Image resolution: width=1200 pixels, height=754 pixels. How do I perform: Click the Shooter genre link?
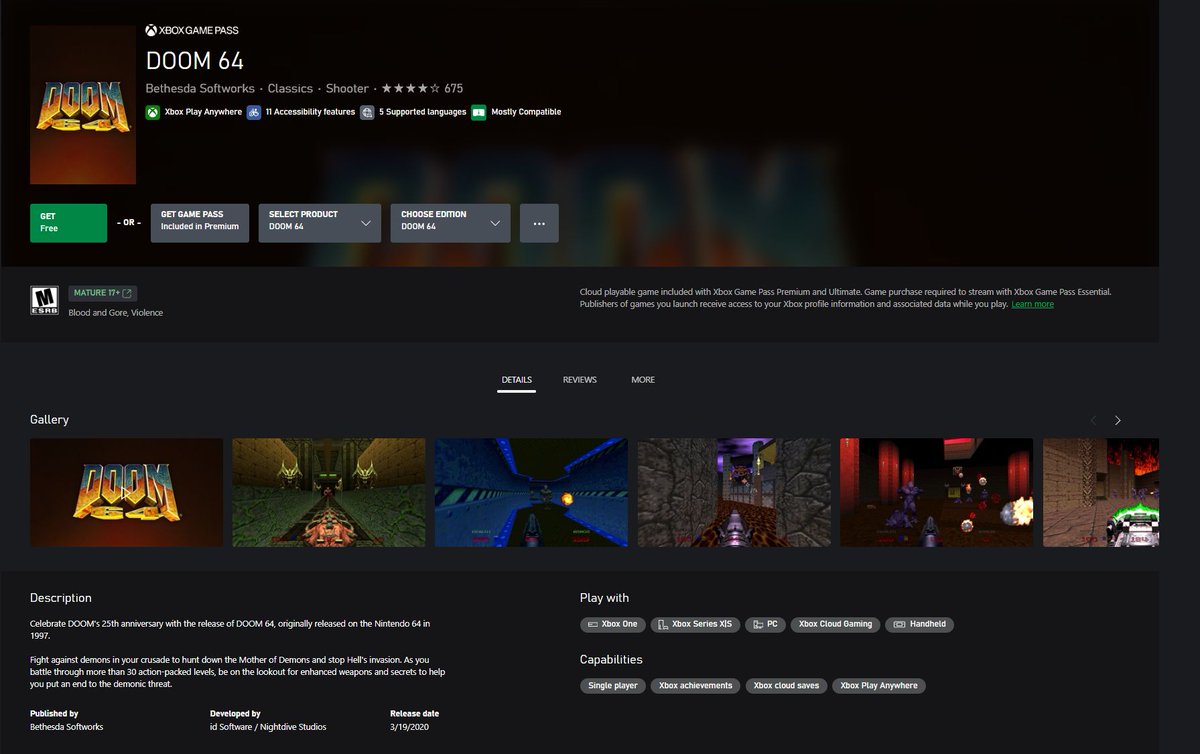[x=347, y=88]
